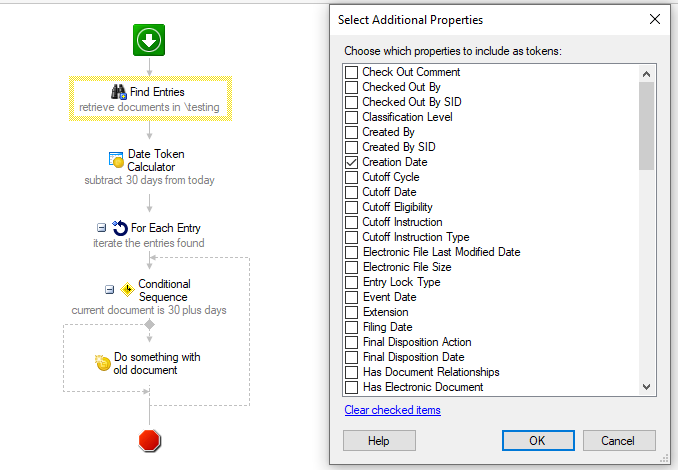Screen dimensions: 678x470
Task: Collapse the Conditional Sequence activity
Action: click(109, 289)
